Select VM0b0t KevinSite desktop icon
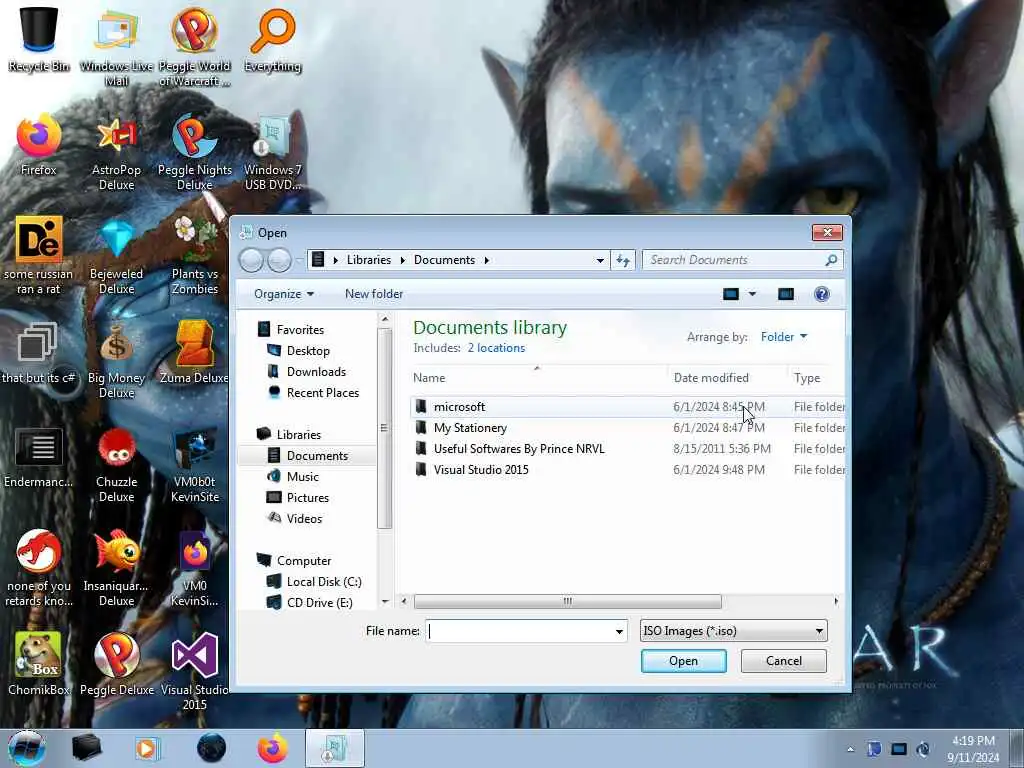The image size is (1024, 768). [x=195, y=464]
